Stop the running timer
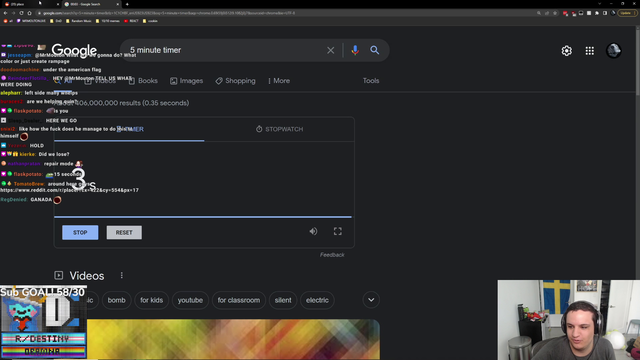640x360 pixels. point(80,232)
